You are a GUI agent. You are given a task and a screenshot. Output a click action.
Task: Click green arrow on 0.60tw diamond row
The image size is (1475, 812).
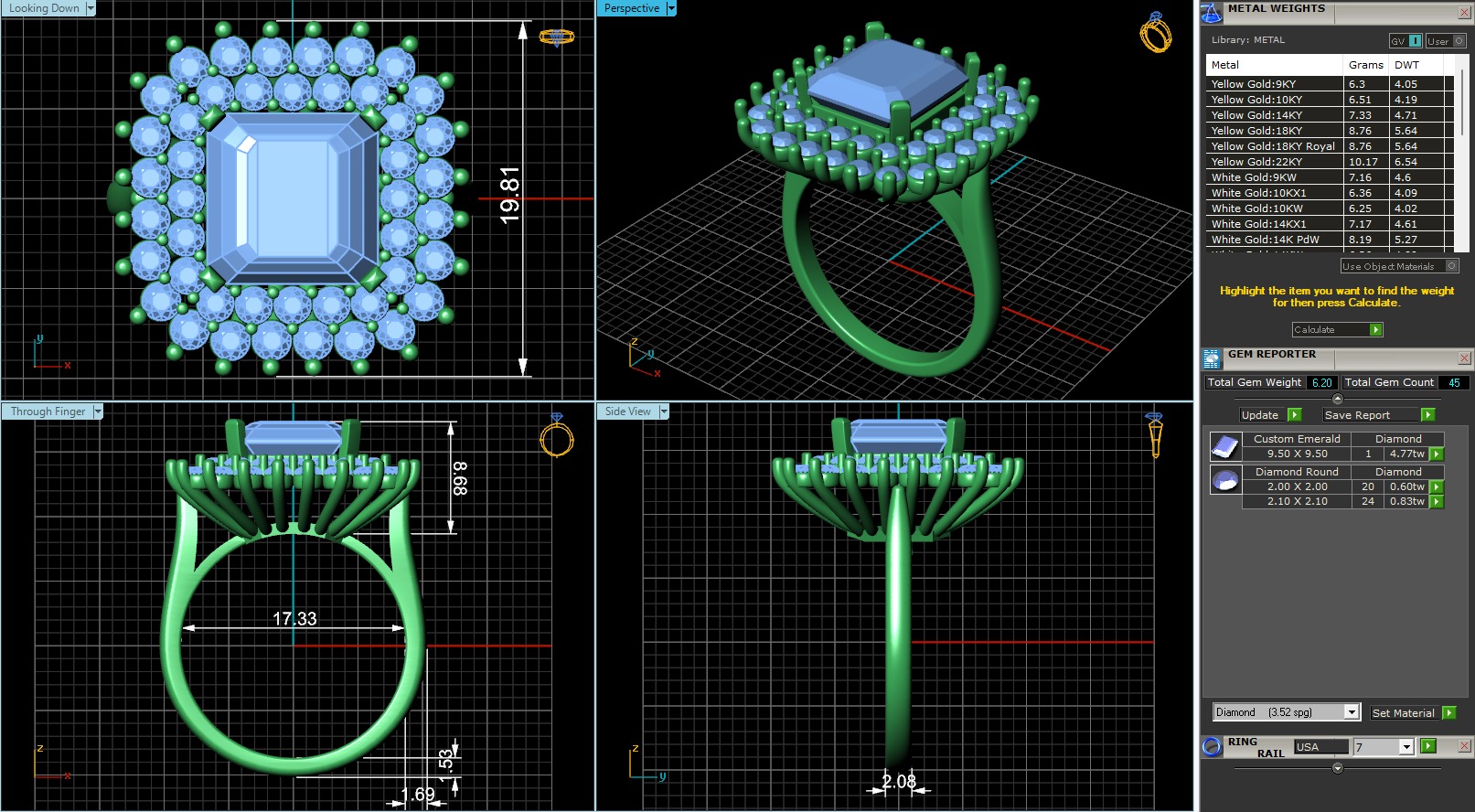[1437, 486]
